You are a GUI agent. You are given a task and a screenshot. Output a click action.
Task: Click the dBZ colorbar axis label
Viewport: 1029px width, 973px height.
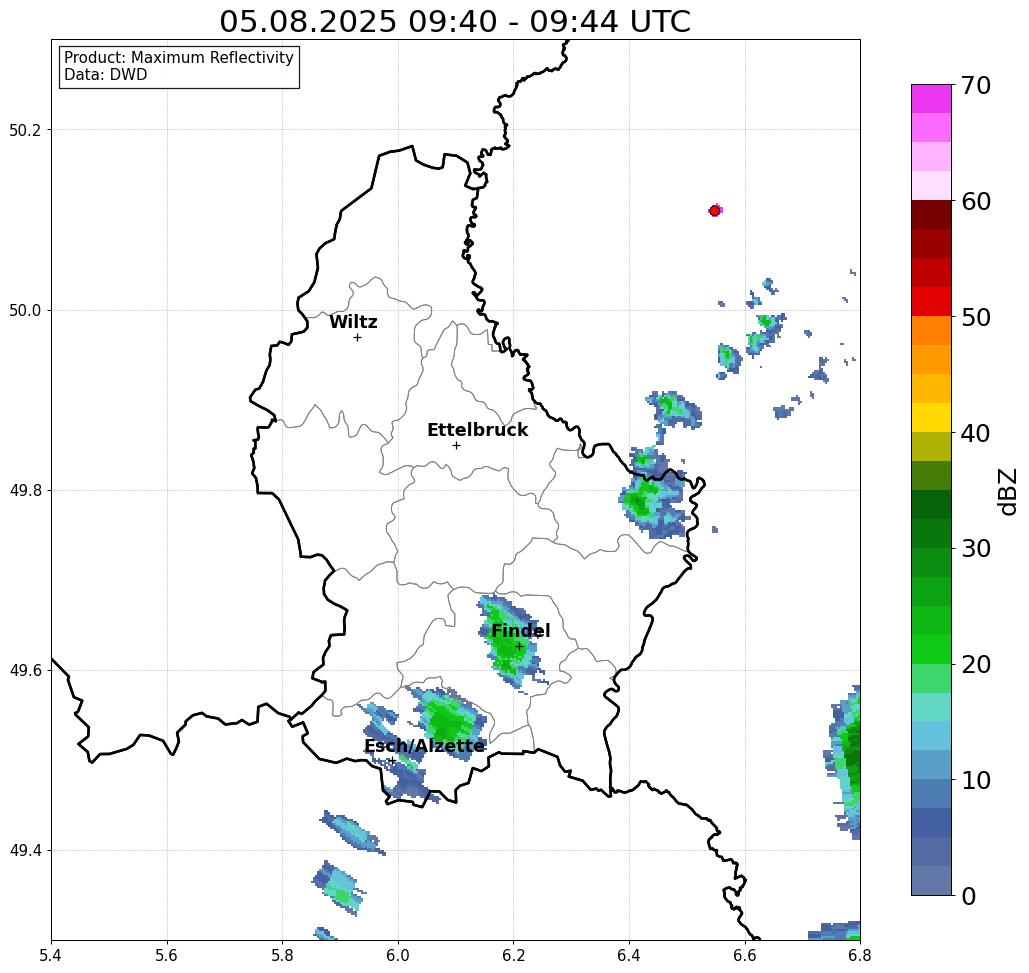point(1008,491)
